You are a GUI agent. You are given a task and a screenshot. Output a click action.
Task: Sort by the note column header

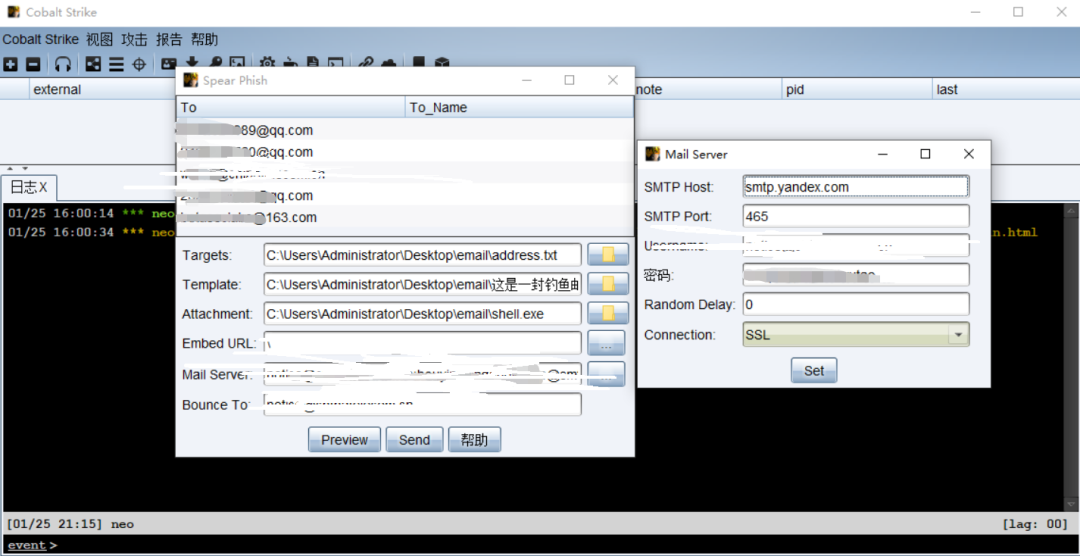tap(708, 90)
